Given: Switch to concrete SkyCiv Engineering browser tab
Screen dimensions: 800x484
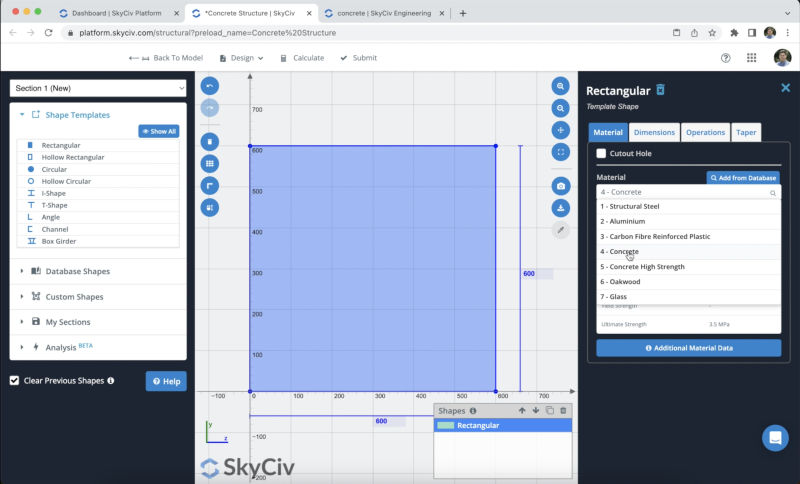Looking at the screenshot, I should coord(384,13).
